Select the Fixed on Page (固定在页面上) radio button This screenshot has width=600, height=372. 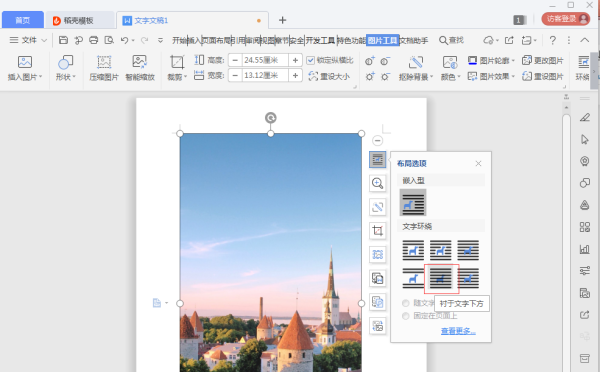pyautogui.click(x=406, y=316)
